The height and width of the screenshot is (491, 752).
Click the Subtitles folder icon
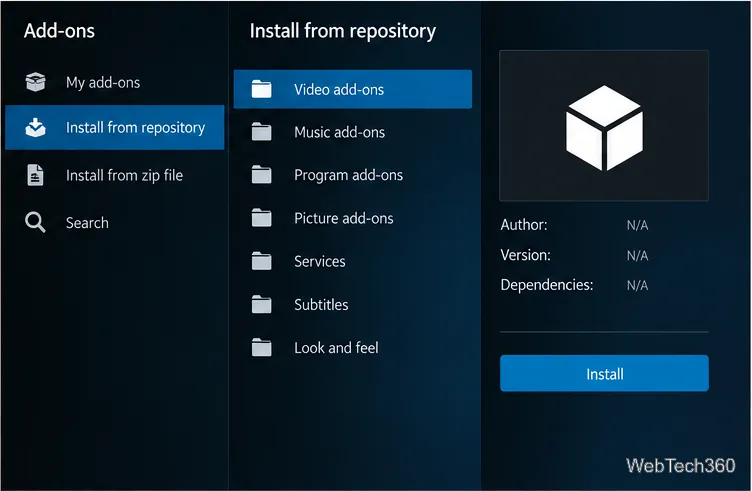(261, 304)
